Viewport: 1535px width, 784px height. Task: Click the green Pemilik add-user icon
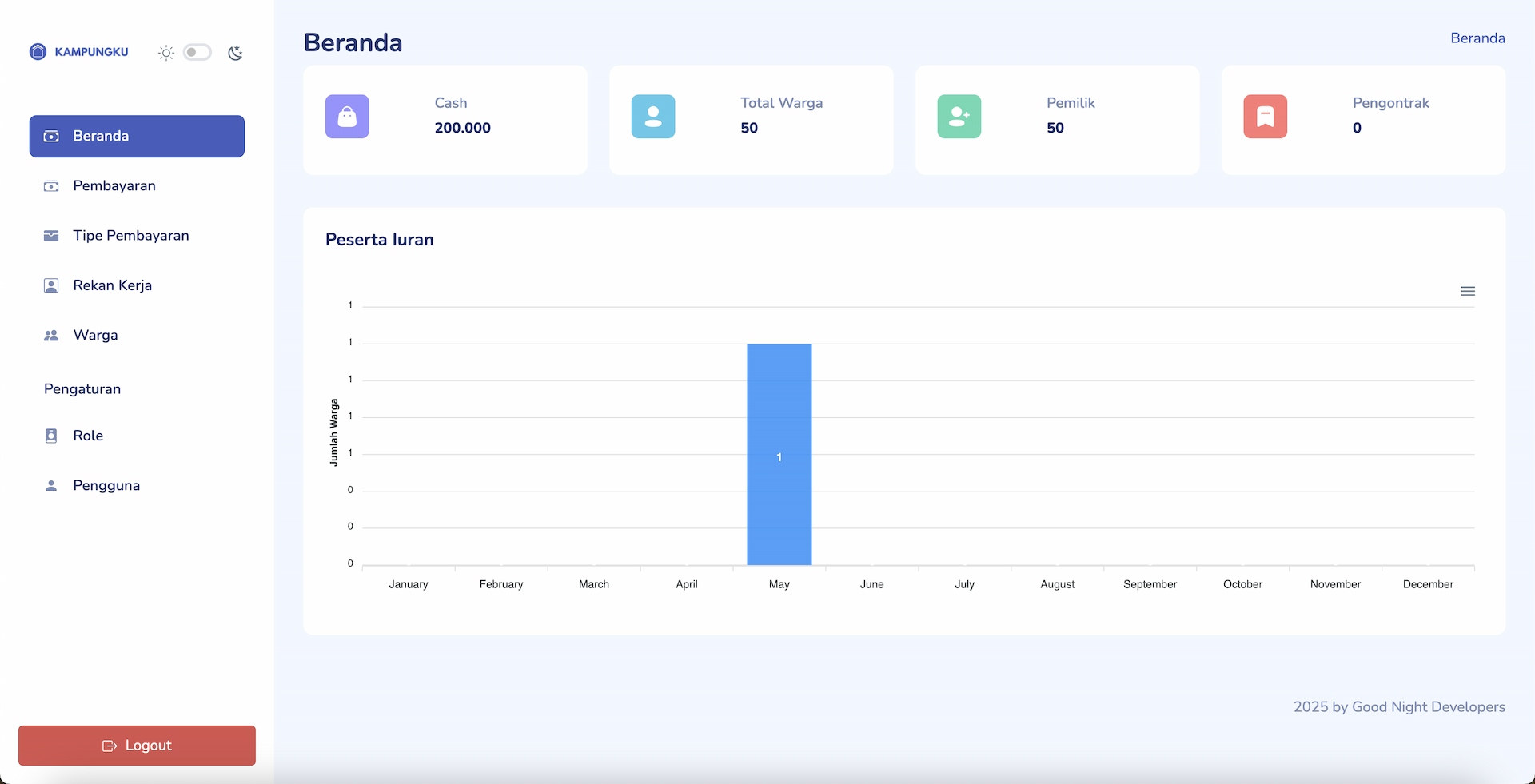959,117
